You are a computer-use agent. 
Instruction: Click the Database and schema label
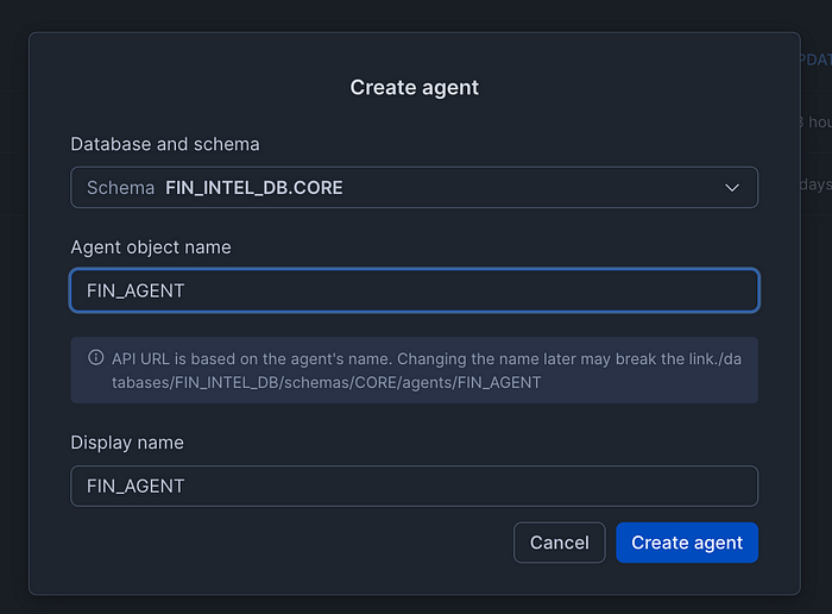coord(164,144)
